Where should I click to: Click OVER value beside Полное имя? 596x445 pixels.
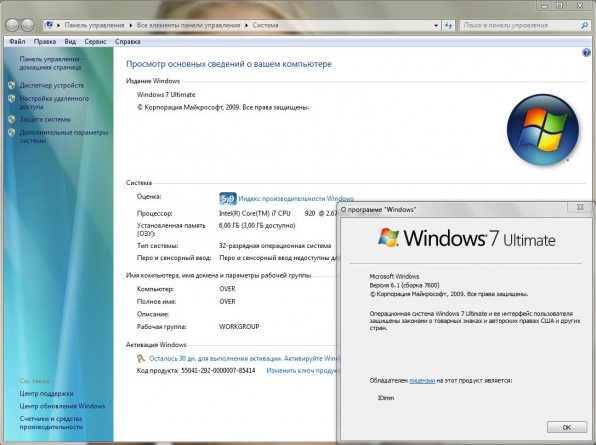click(227, 301)
